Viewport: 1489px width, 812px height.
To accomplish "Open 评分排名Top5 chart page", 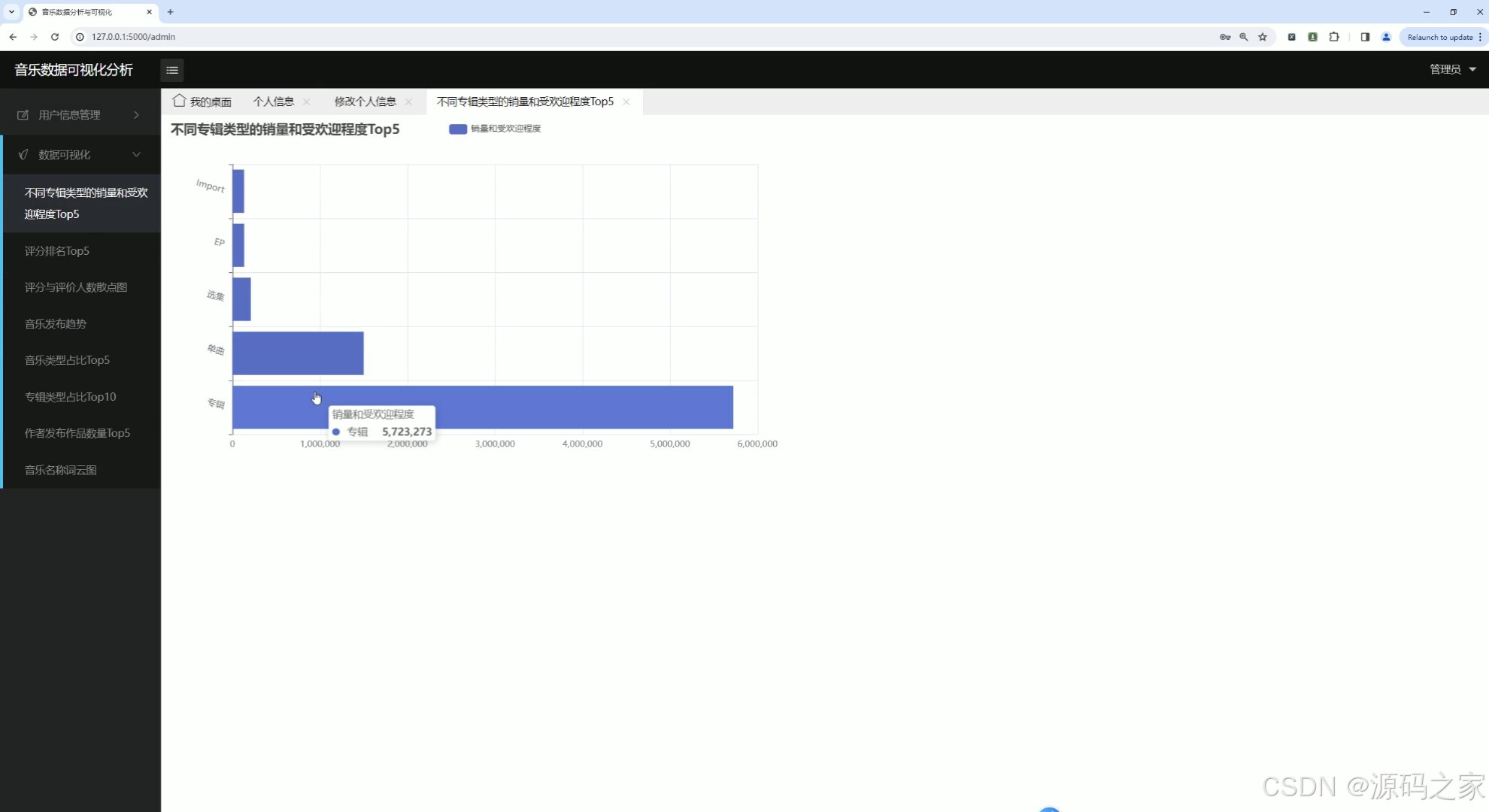I will tap(57, 251).
